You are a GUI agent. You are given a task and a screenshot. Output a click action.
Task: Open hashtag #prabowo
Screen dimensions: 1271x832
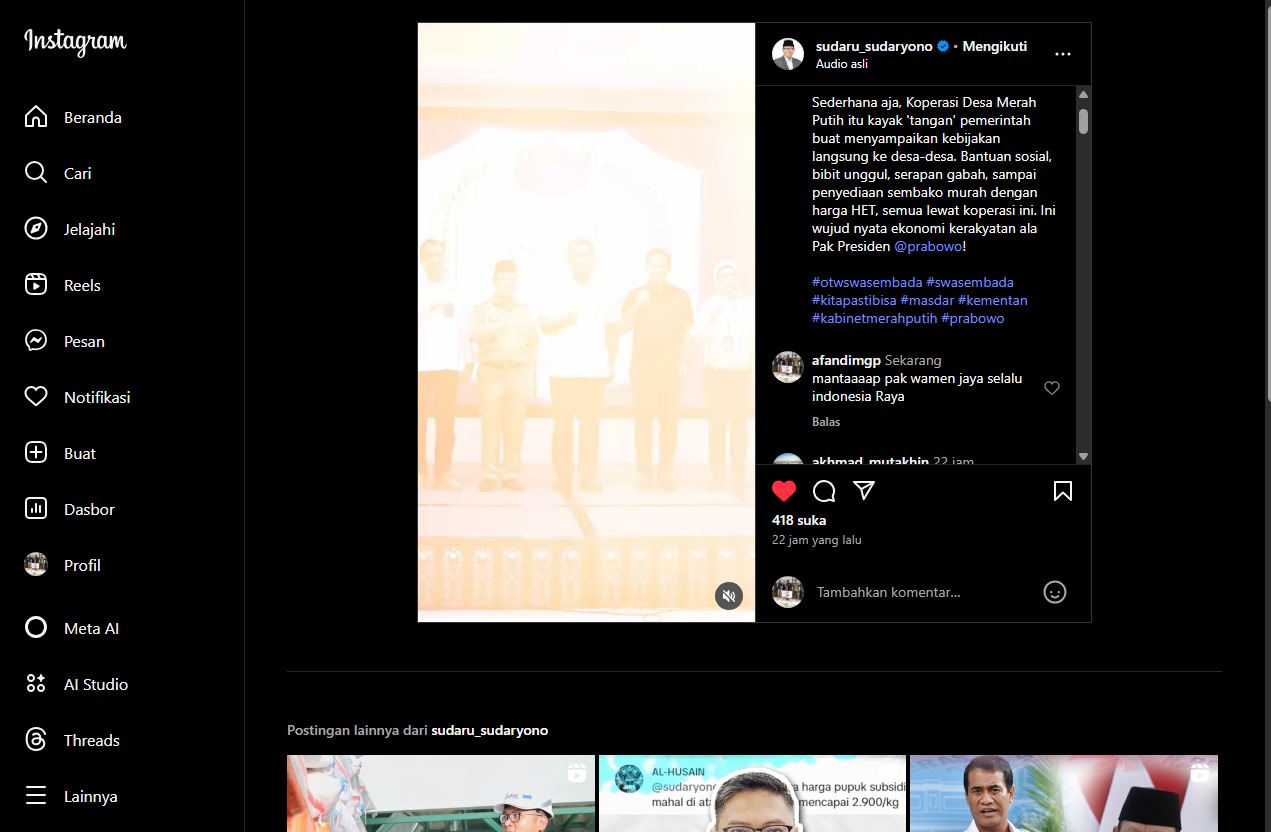[x=973, y=318]
